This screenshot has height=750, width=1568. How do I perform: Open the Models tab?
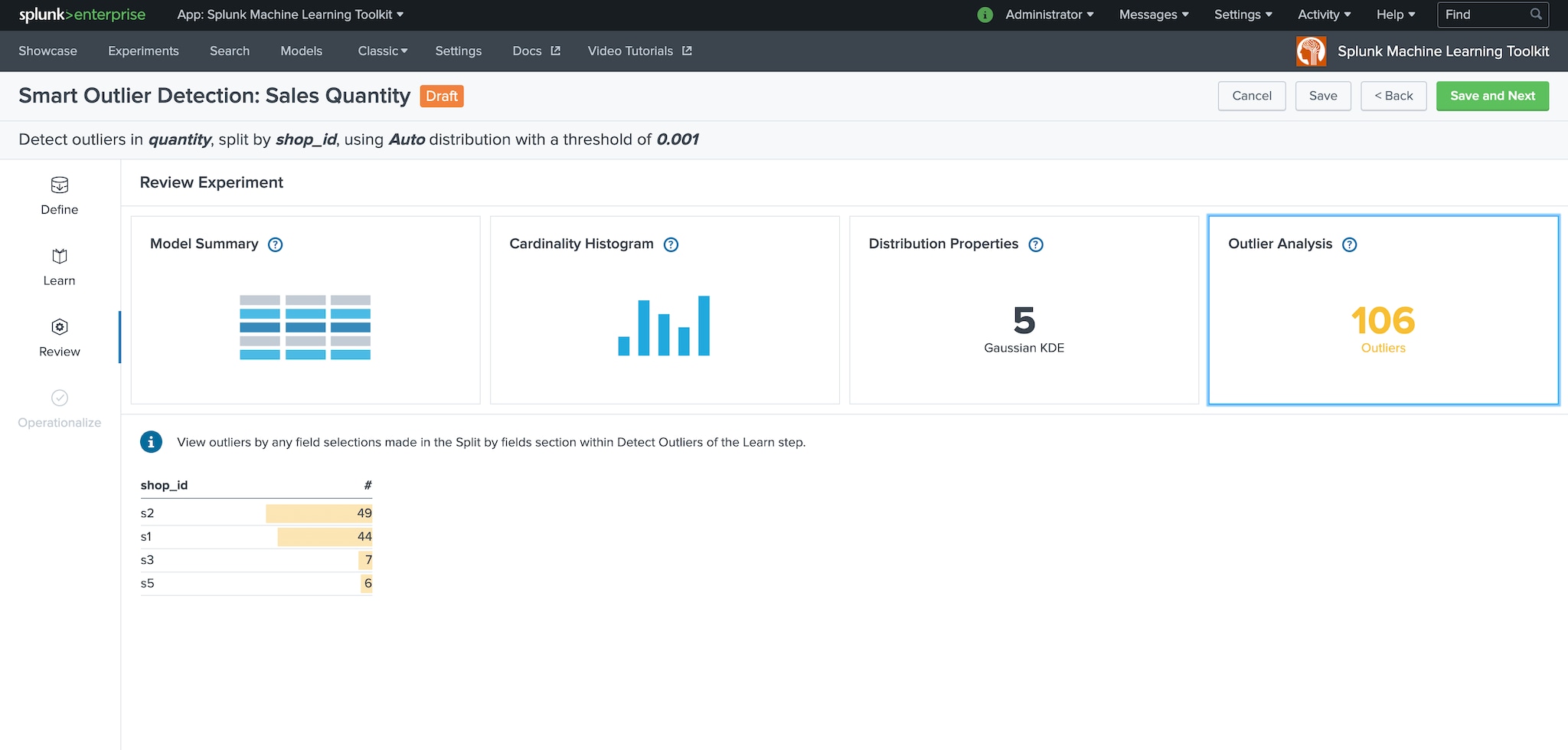pyautogui.click(x=302, y=51)
